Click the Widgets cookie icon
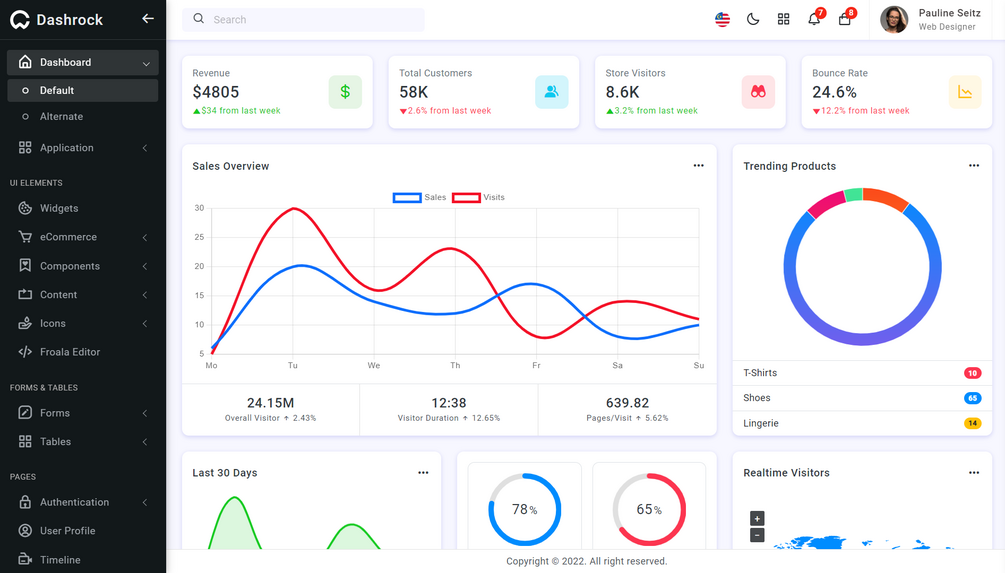Viewport: 1005px width, 573px height. coord(25,208)
